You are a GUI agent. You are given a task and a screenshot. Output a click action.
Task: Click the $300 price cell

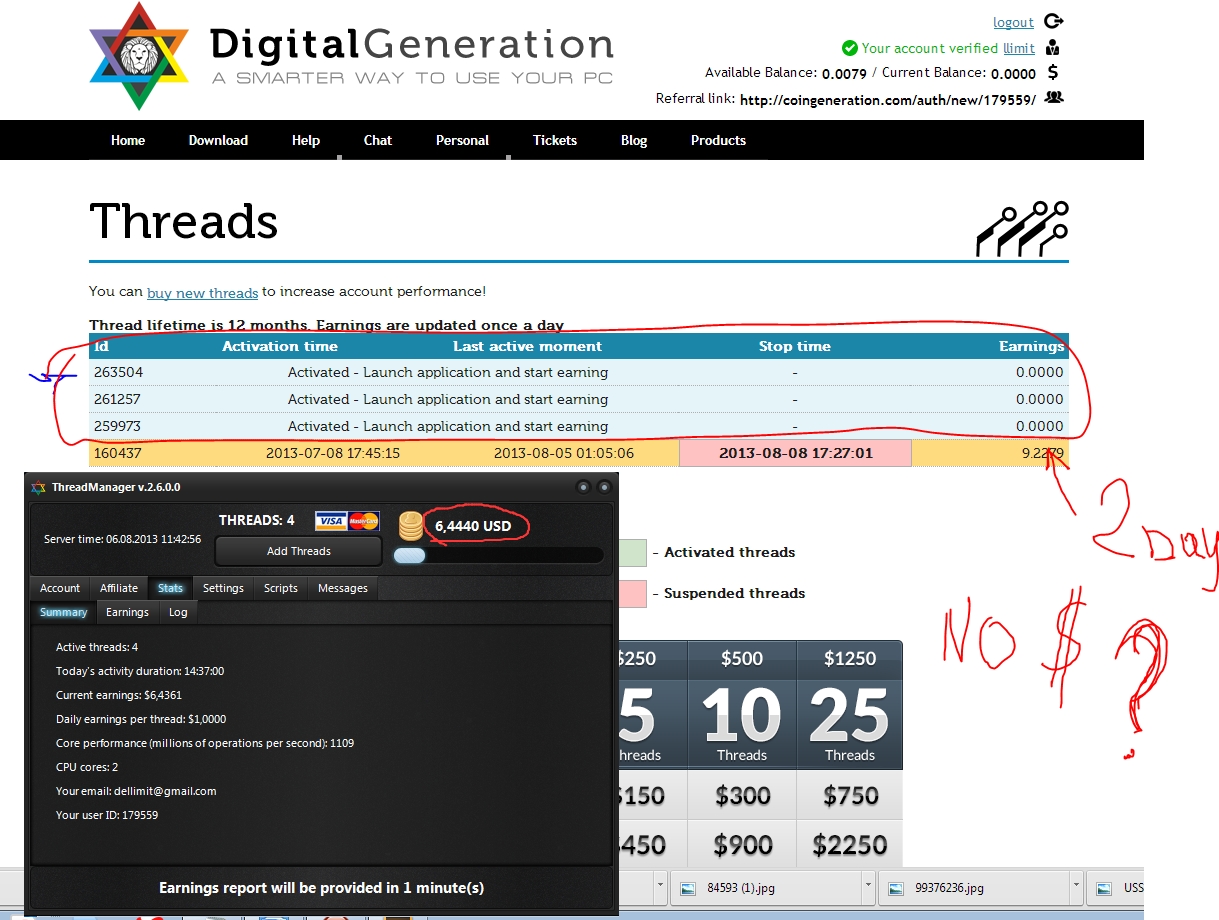[x=742, y=795]
